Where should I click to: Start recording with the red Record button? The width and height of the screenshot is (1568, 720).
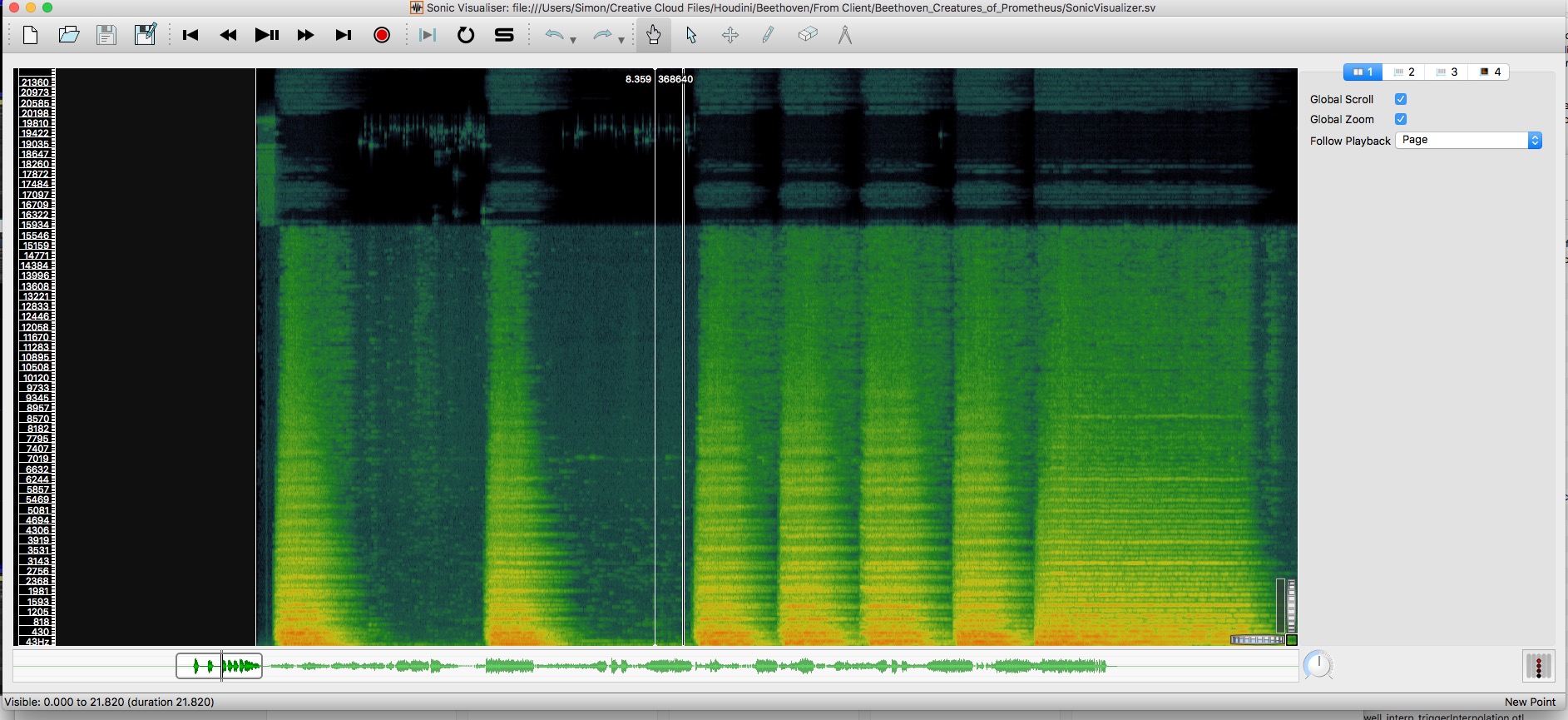point(382,35)
